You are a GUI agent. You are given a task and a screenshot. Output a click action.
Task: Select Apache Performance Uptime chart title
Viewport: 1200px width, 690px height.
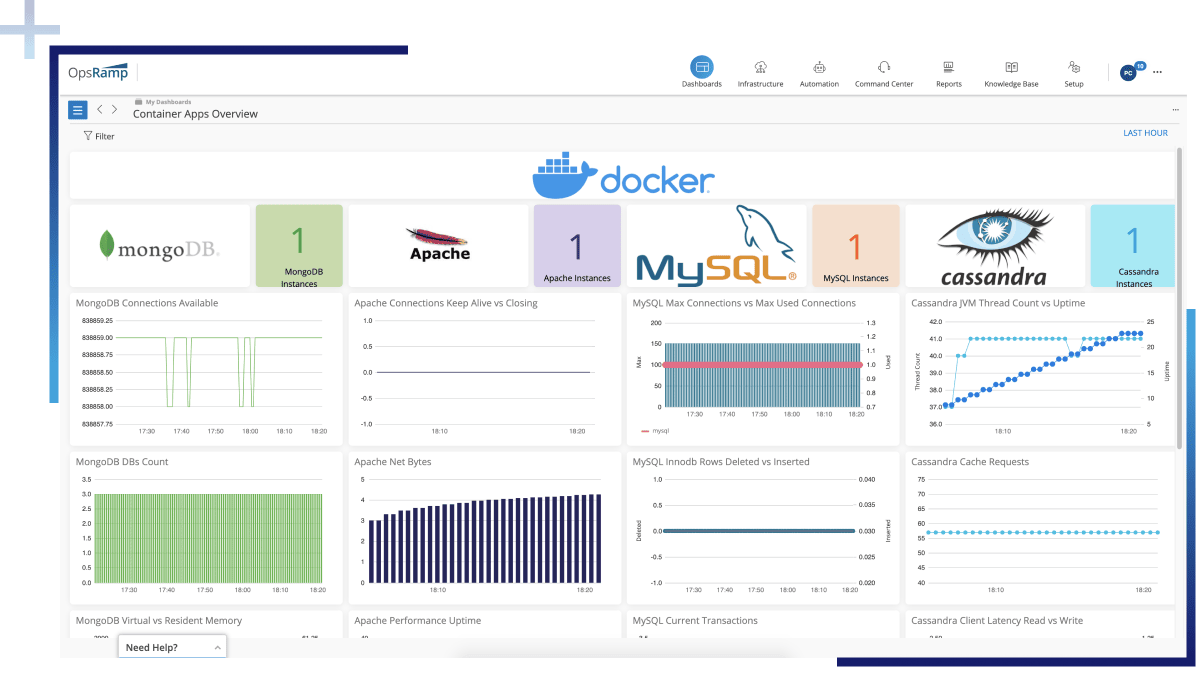click(x=418, y=621)
